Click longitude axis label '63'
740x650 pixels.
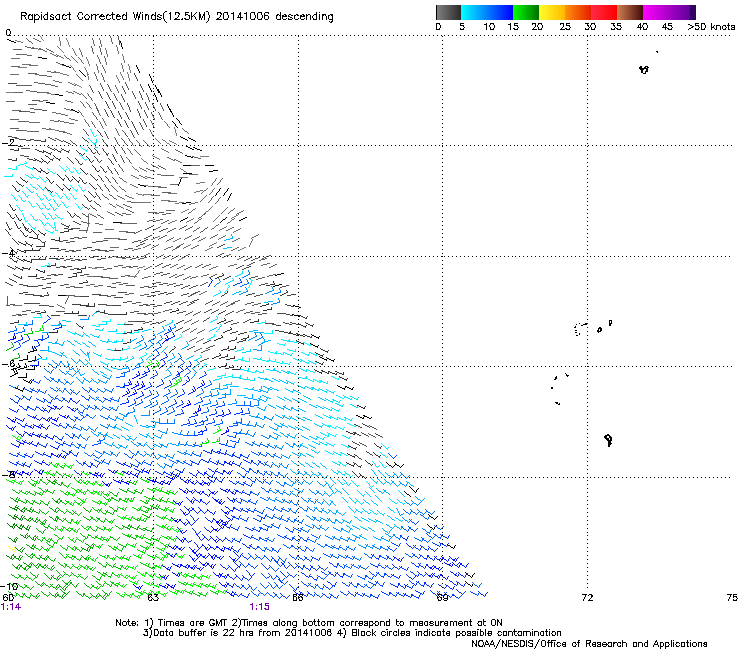tap(153, 598)
